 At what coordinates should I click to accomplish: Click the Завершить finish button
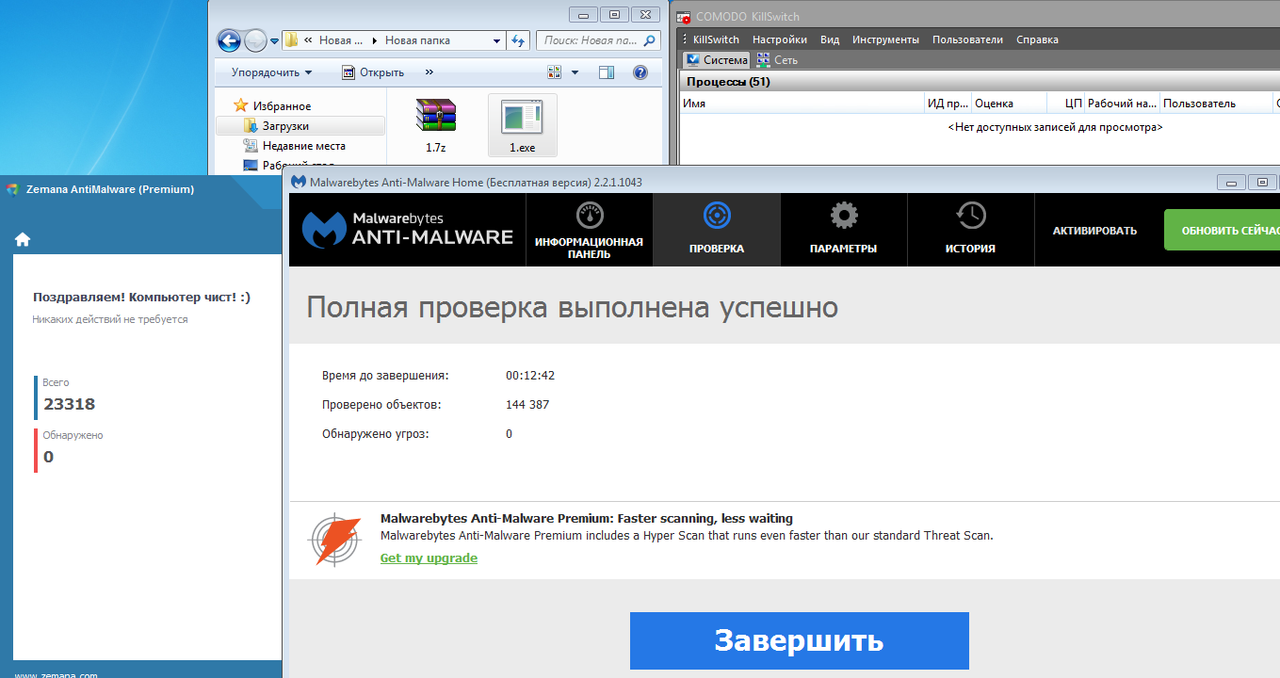799,640
